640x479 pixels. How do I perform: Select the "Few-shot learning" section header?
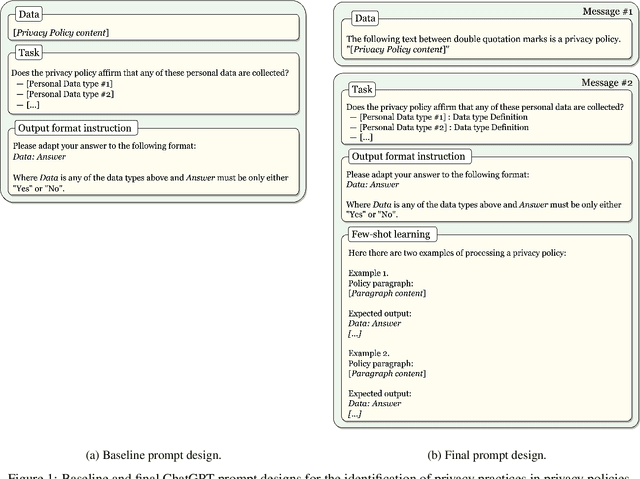[x=390, y=234]
